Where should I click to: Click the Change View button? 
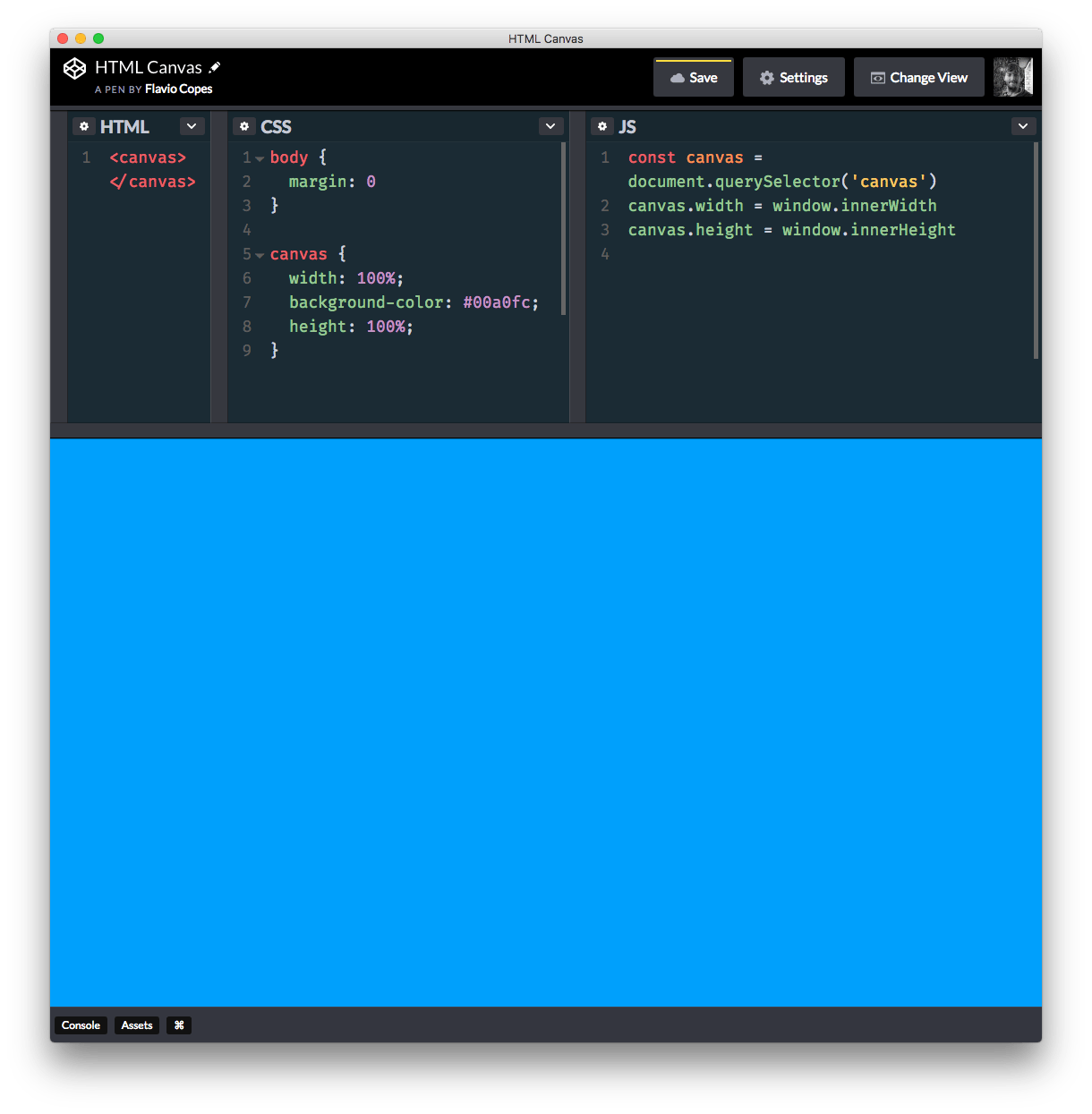click(x=918, y=78)
